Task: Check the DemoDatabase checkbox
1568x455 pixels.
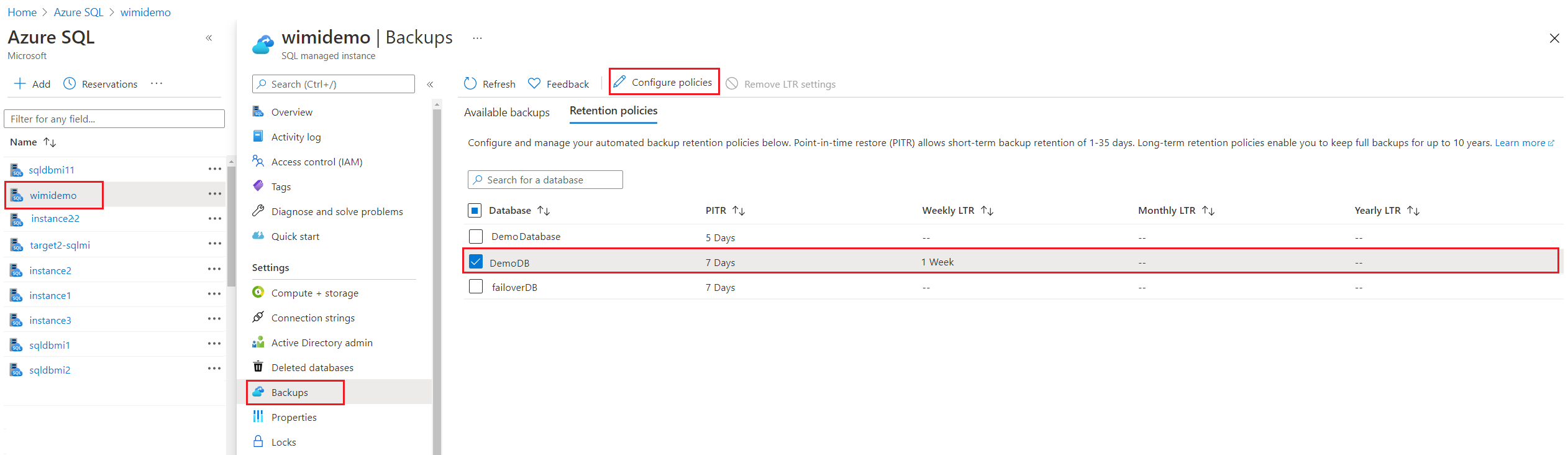Action: [476, 236]
